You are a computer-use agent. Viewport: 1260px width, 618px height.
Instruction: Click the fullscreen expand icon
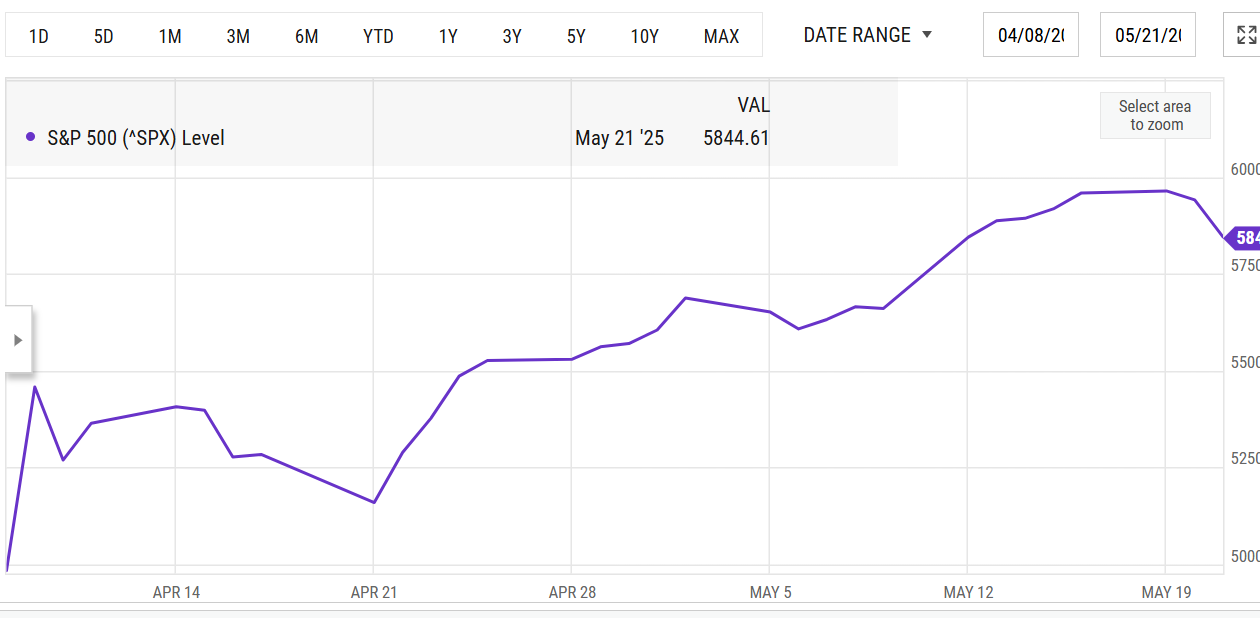[1245, 35]
